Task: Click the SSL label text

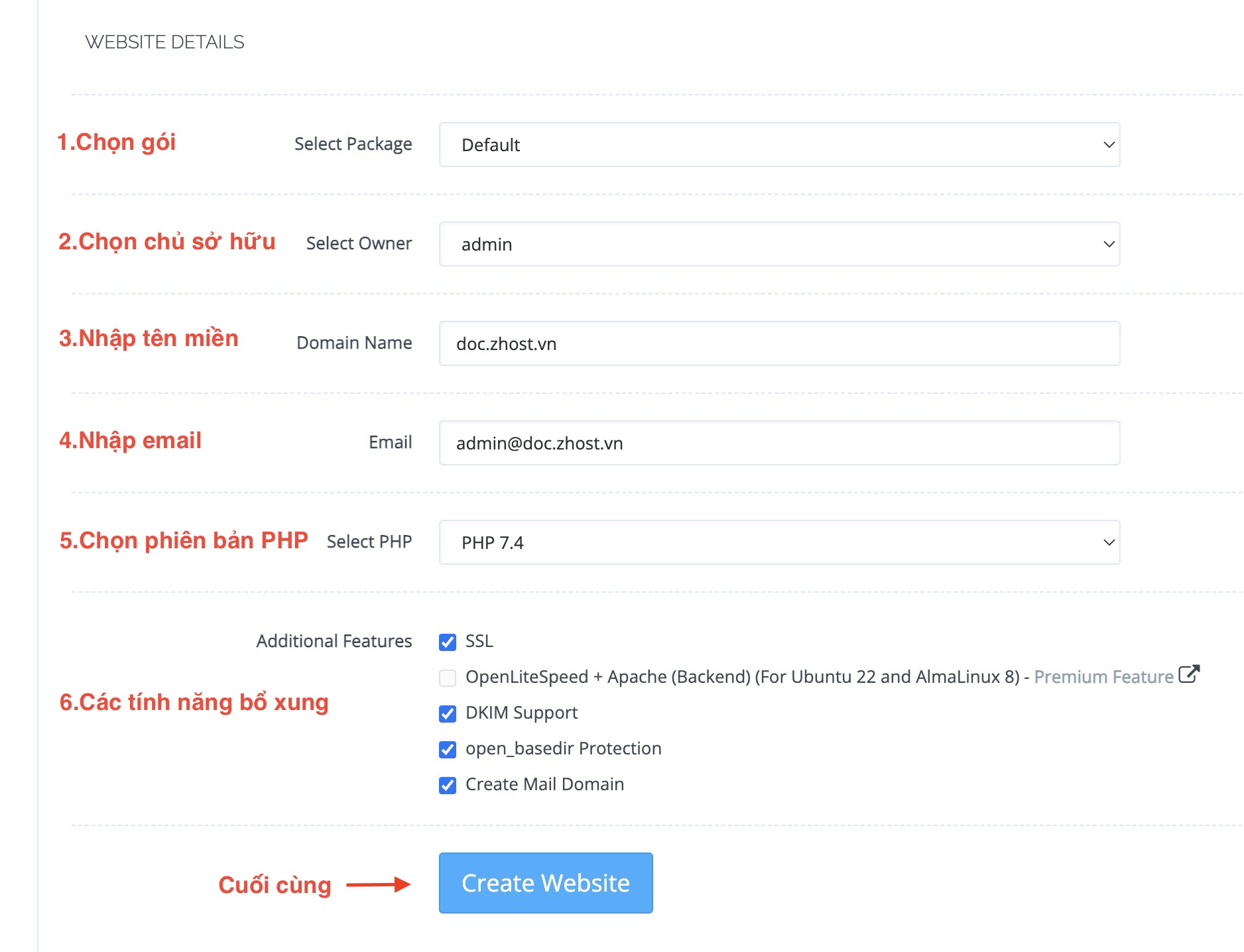Action: click(x=479, y=641)
